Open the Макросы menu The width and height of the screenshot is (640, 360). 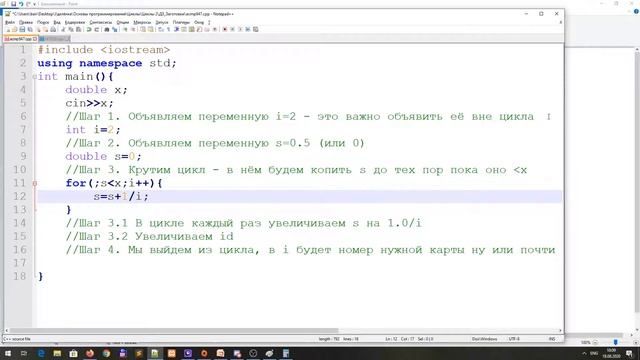point(142,22)
